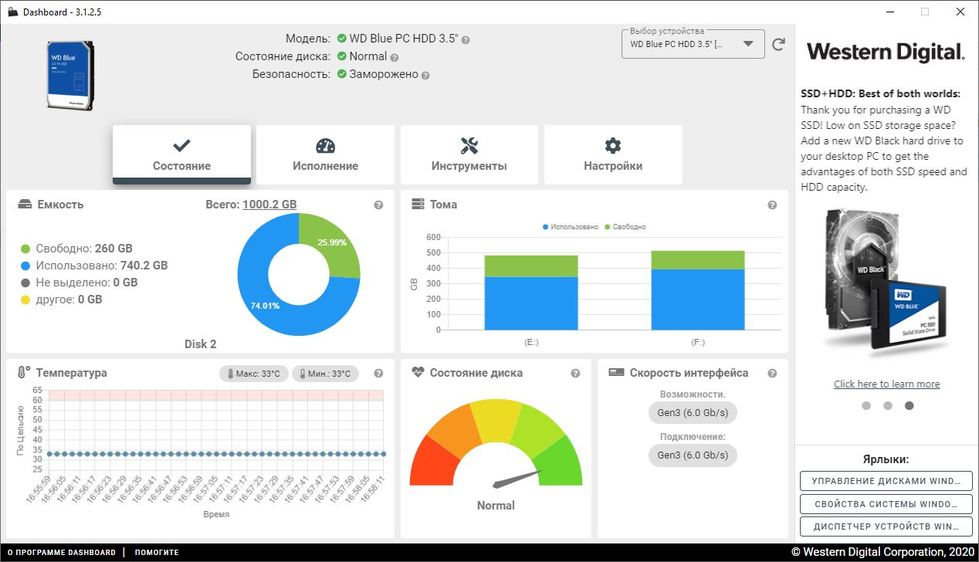
Task: Open the Диспетчер устройств Windows shortcut
Action: pyautogui.click(x=886, y=526)
